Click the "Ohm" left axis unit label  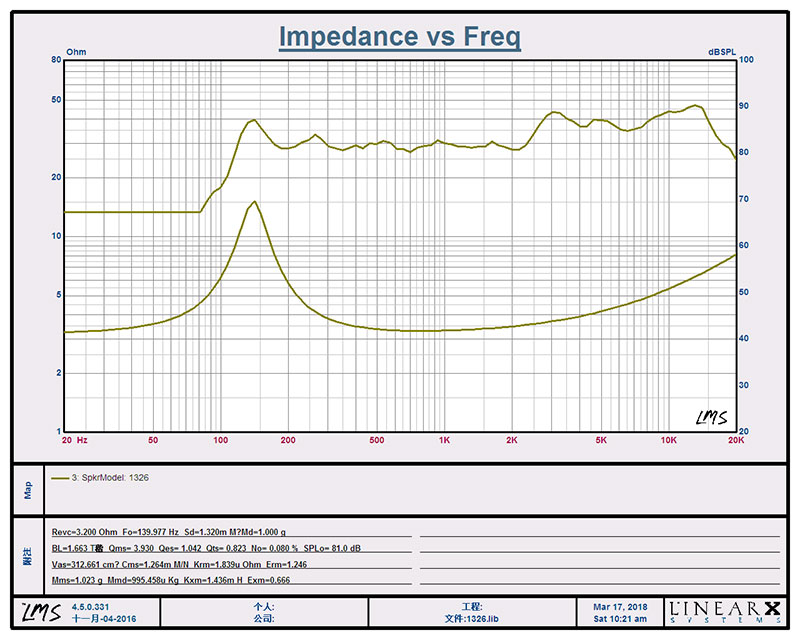[76, 51]
